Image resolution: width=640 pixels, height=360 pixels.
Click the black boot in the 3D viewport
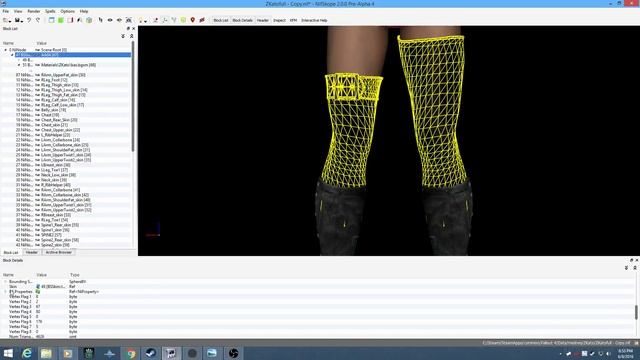pyautogui.click(x=340, y=220)
